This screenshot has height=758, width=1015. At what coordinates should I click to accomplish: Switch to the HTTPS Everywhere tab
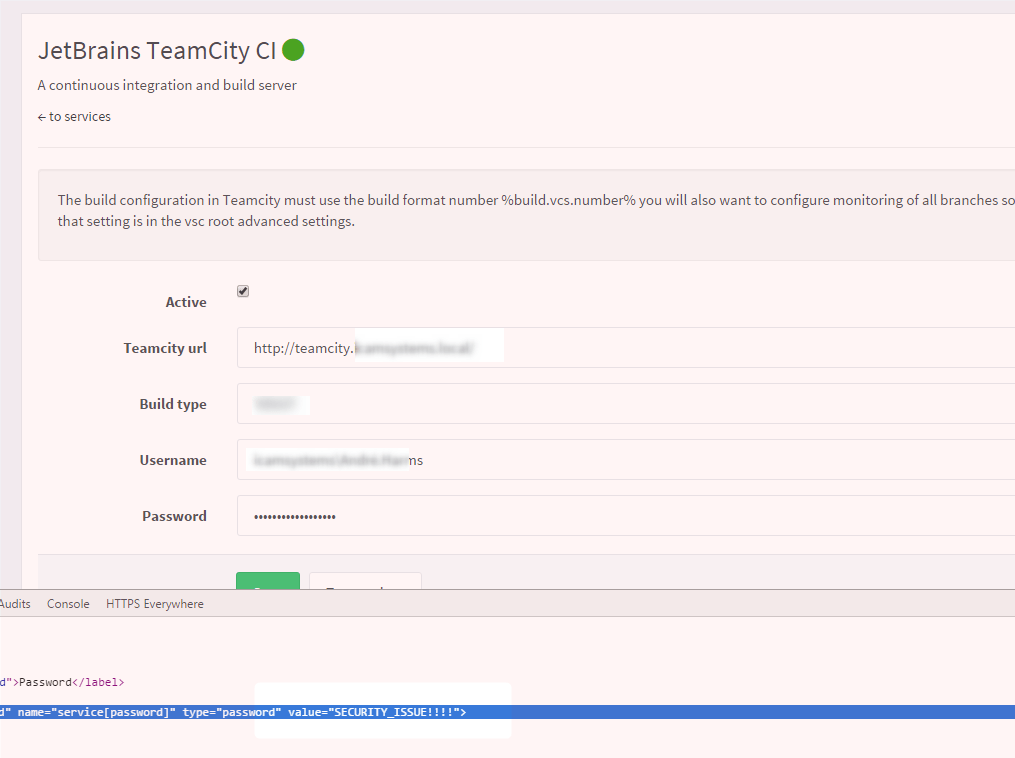155,604
